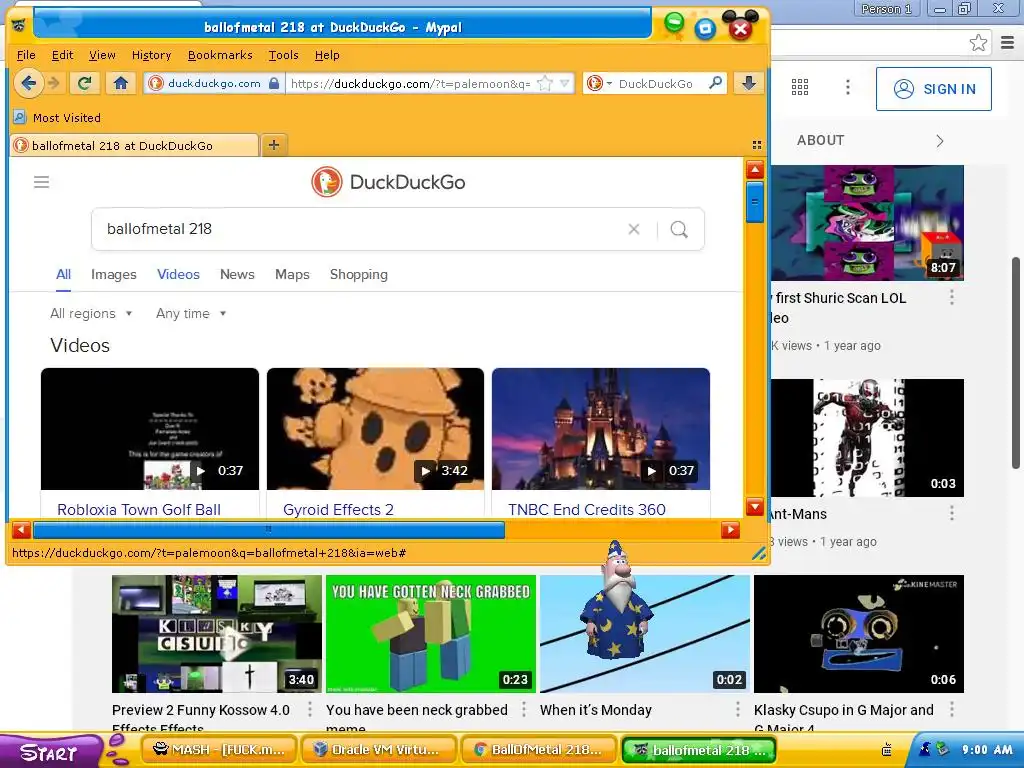1024x768 pixels.
Task: Select the ballofmetal 218 browser tab
Action: tap(135, 145)
